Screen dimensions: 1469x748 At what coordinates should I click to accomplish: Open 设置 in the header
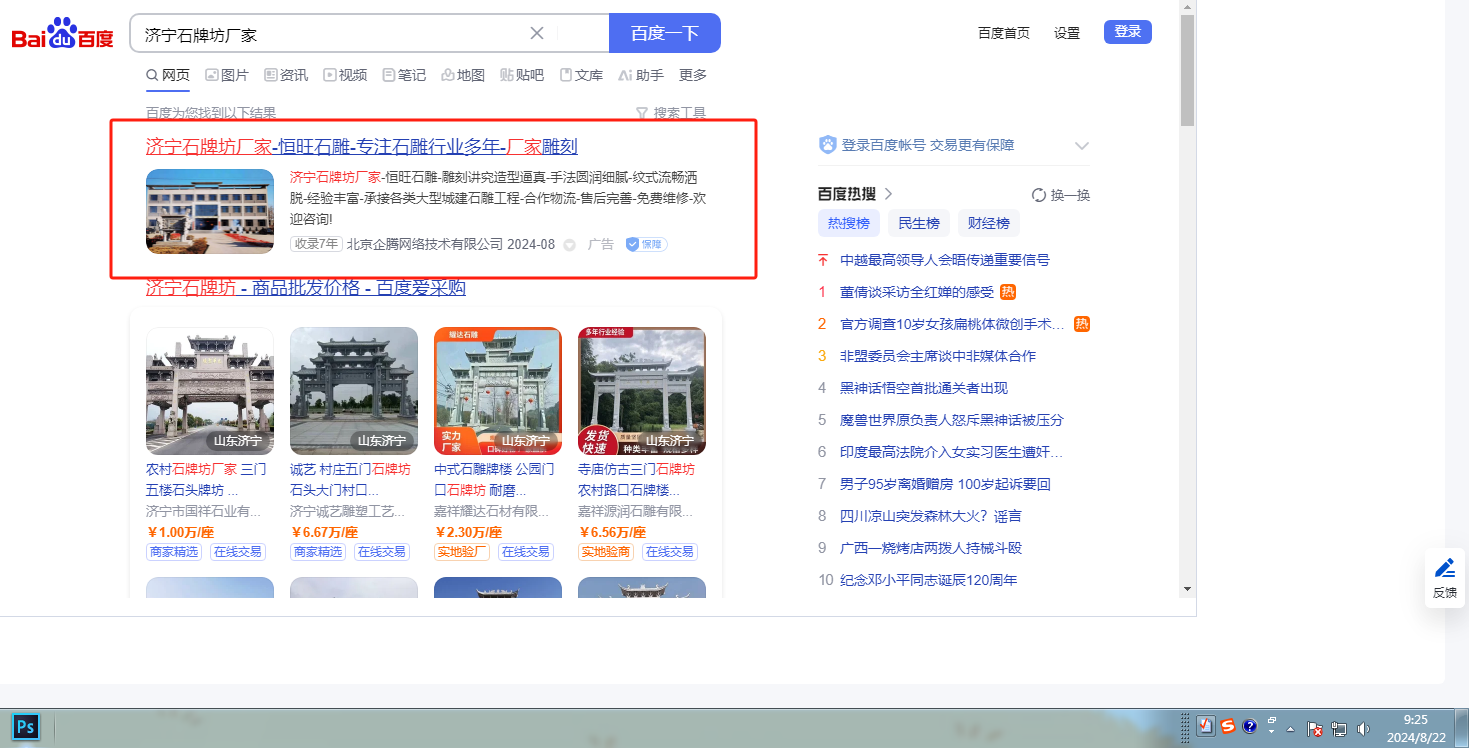(x=1067, y=33)
